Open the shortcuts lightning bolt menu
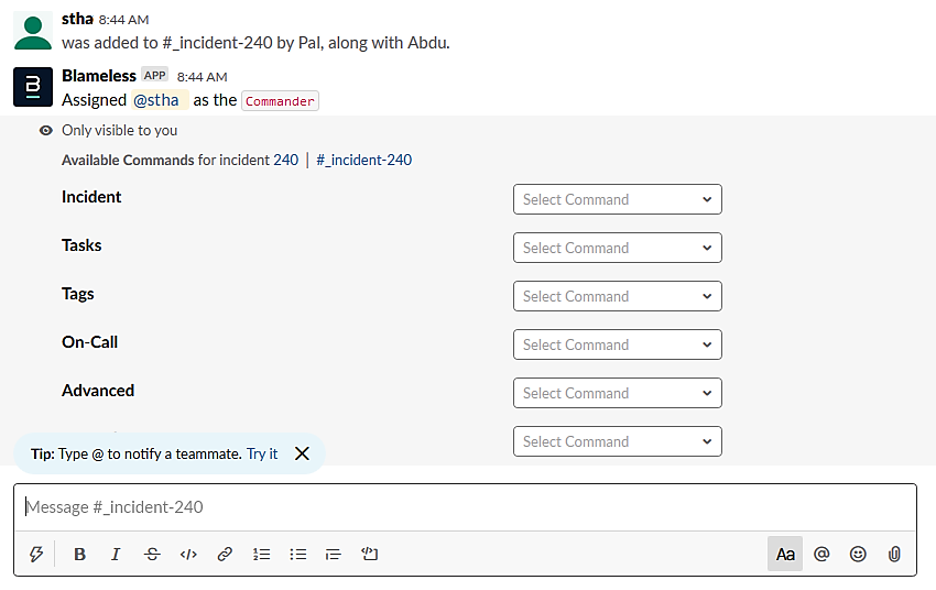This screenshot has width=936, height=590. [x=36, y=554]
